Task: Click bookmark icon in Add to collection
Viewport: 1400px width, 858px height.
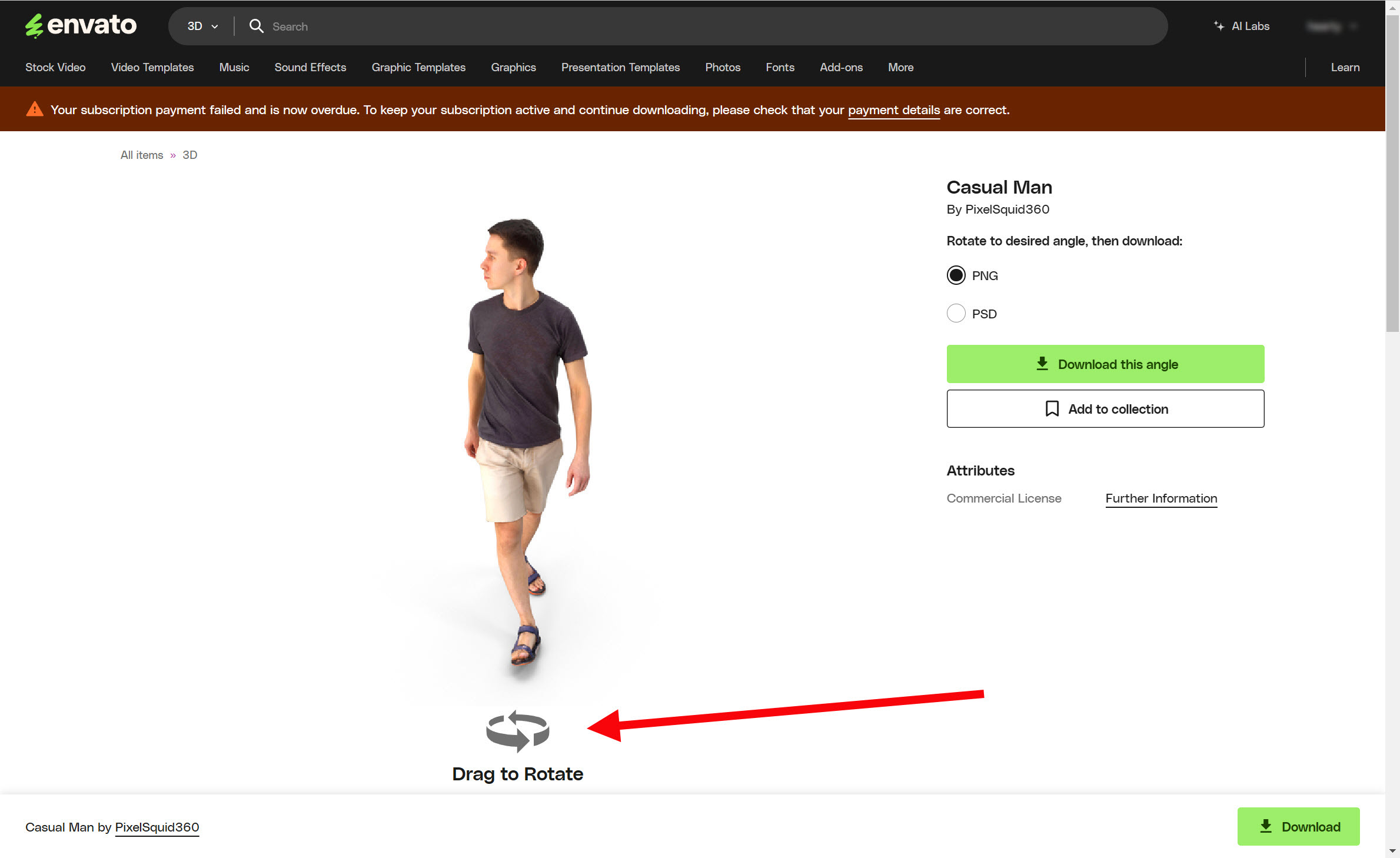Action: [1052, 408]
